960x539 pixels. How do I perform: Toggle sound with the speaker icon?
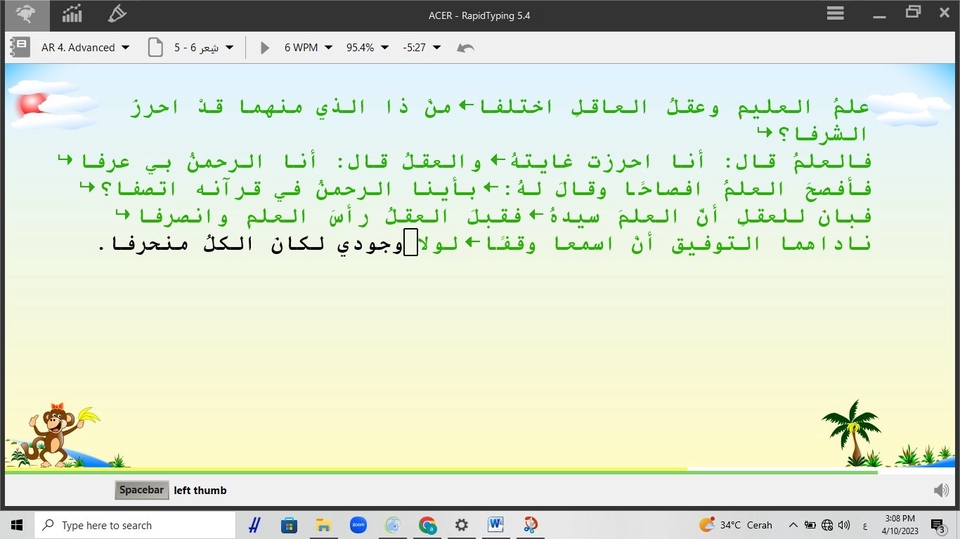coord(941,490)
